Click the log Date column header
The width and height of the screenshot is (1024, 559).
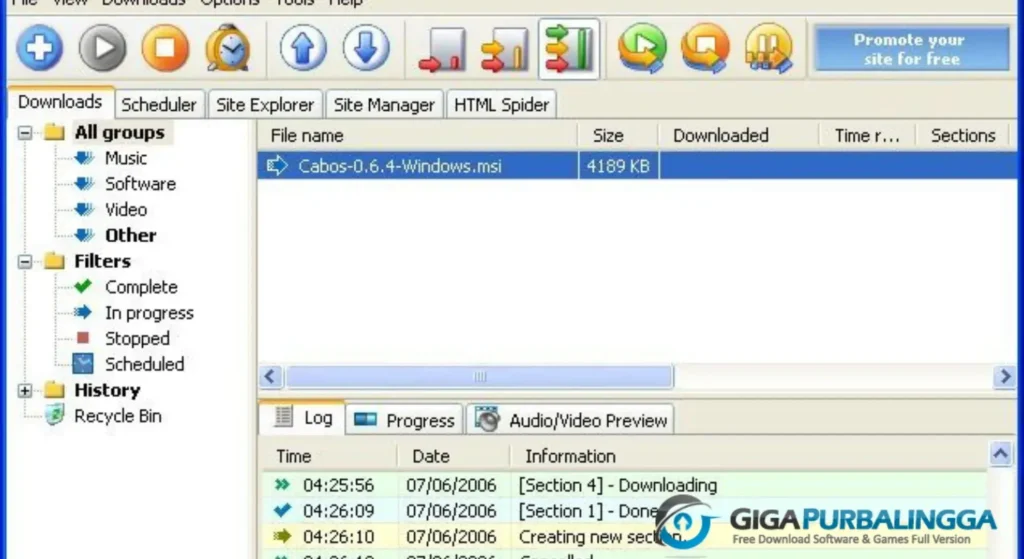[x=453, y=456]
